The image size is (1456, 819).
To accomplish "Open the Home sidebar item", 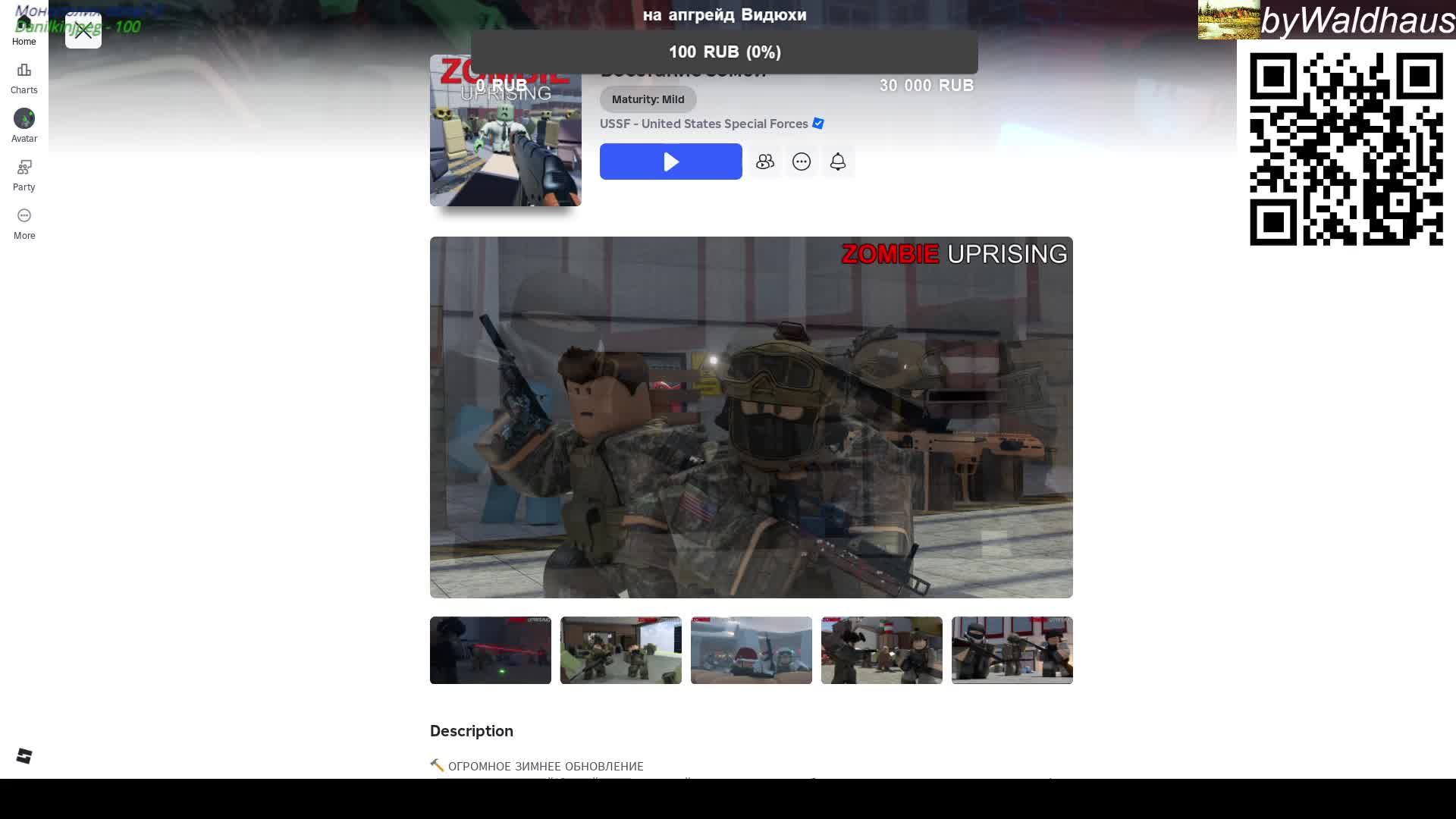I will coord(24,31).
